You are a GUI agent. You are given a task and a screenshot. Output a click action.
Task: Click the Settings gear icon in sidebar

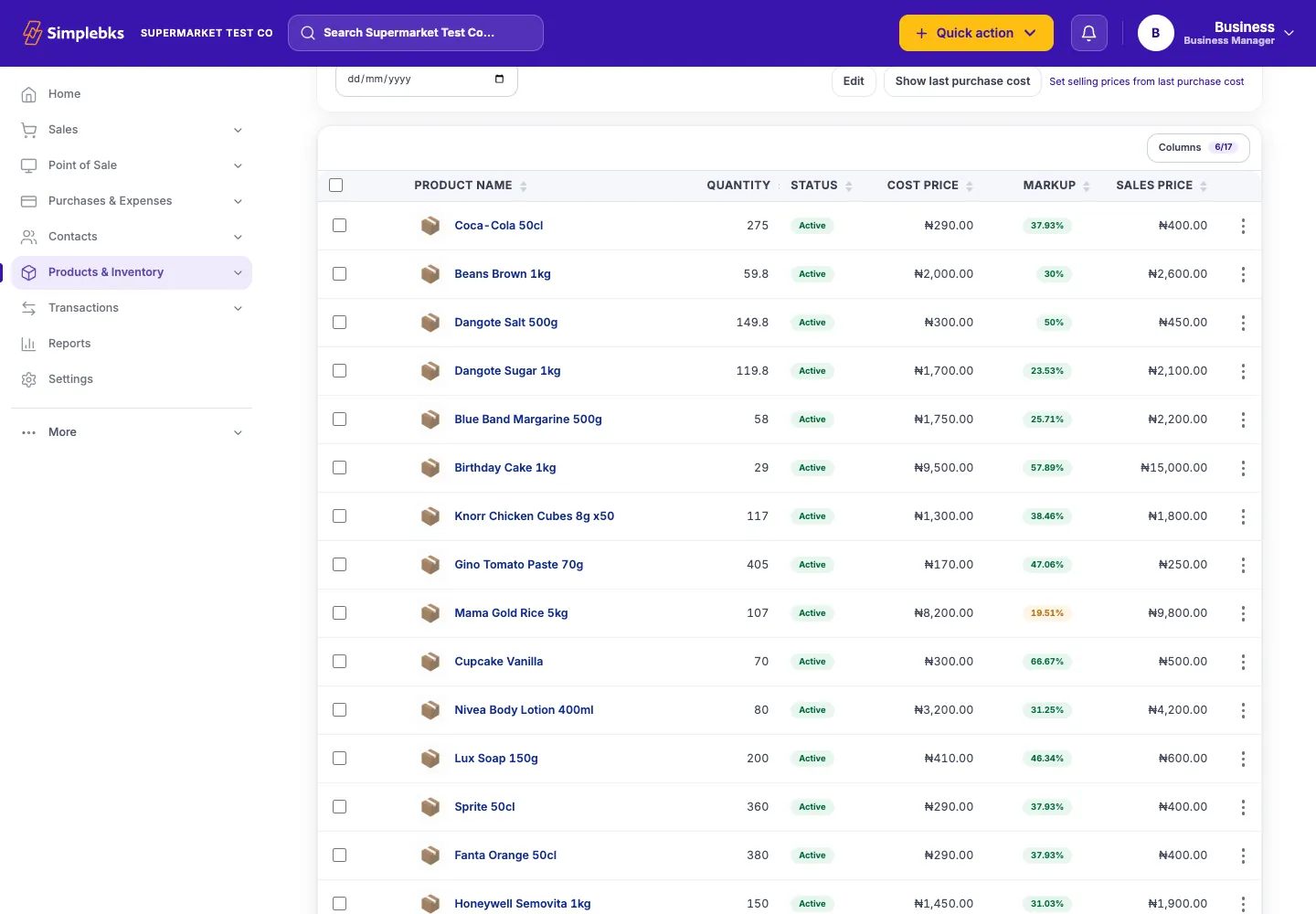pyautogui.click(x=29, y=379)
